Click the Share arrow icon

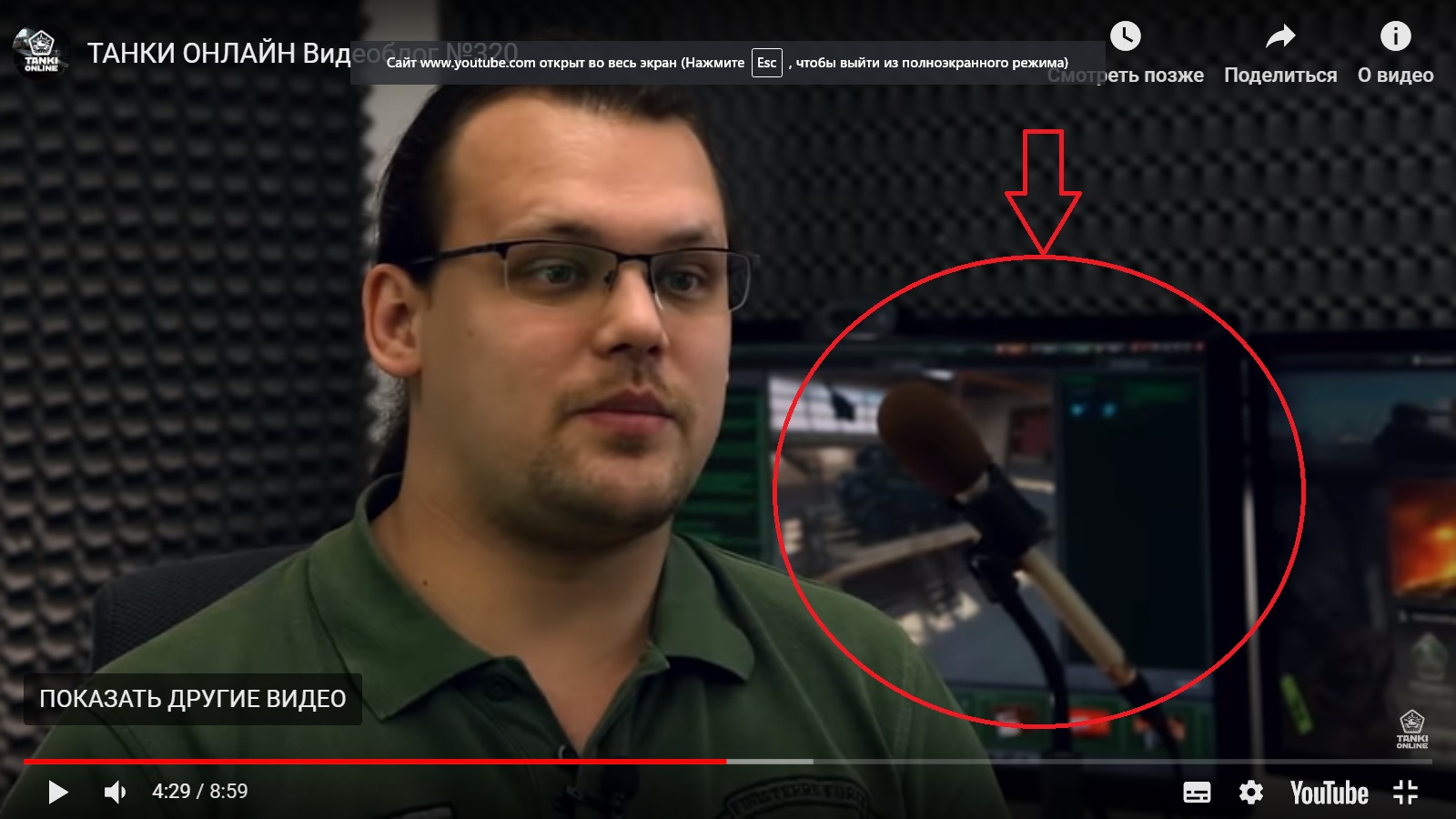point(1280,36)
